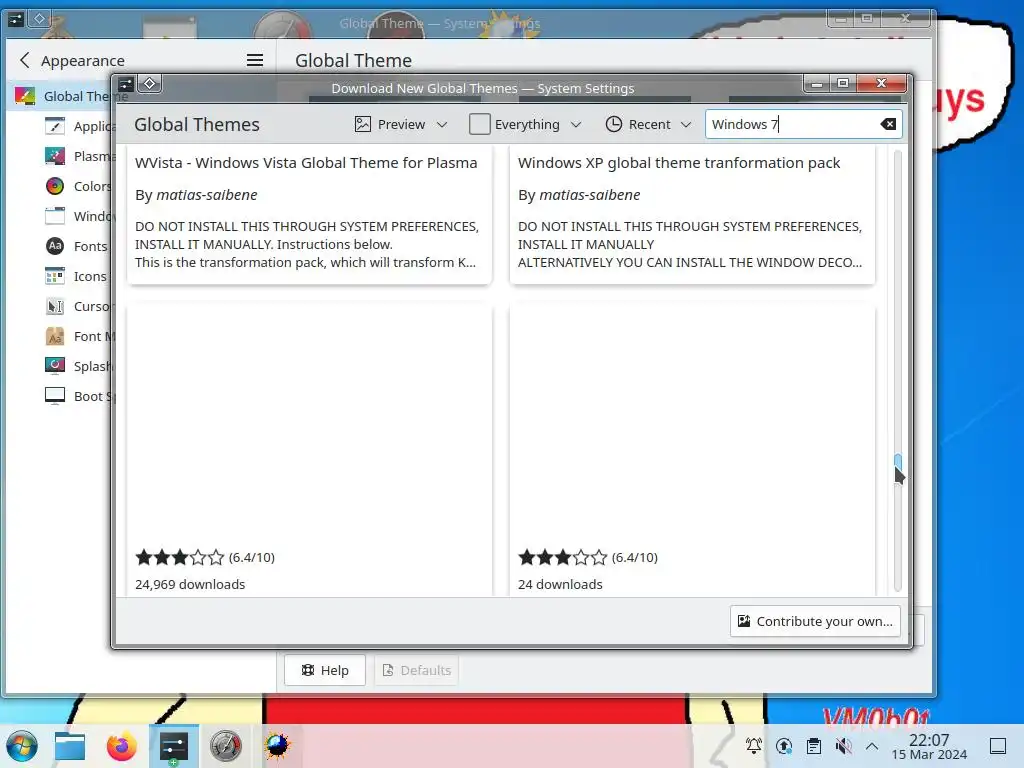Open the download dialog's window menu icon

(126, 84)
